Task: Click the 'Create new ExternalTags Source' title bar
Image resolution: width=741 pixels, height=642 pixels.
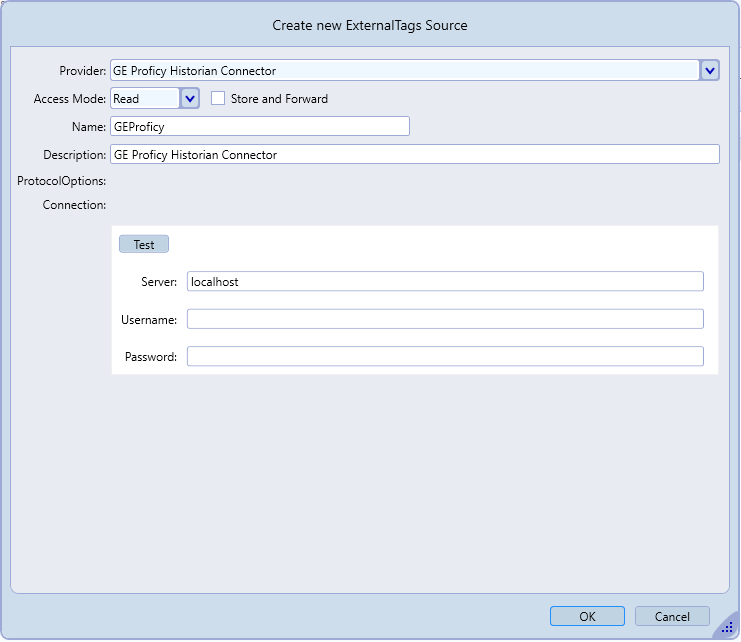Action: tap(370, 25)
